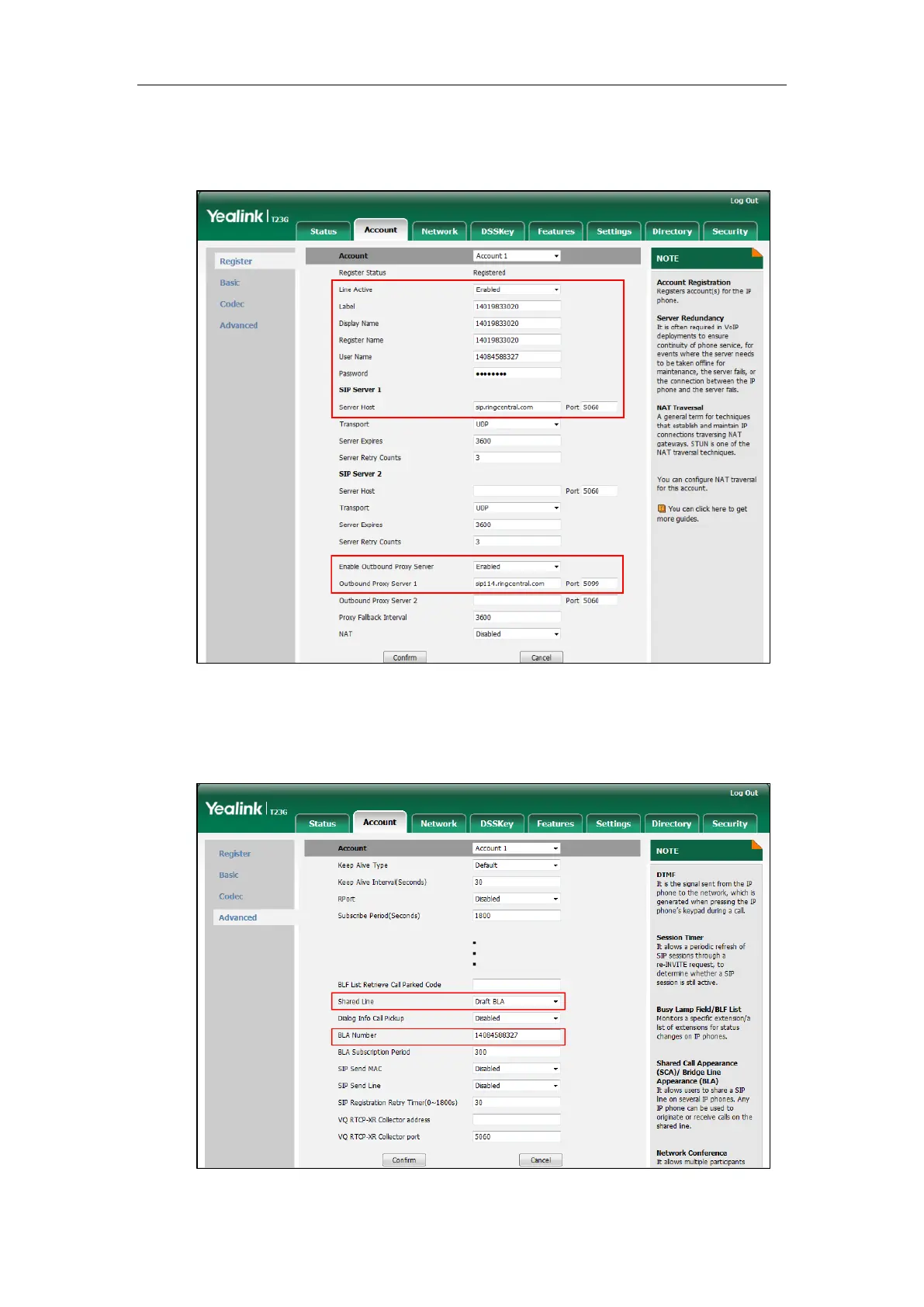The image size is (924, 1307).
Task: Open Security tab on the Advanced page
Action: [x=730, y=823]
